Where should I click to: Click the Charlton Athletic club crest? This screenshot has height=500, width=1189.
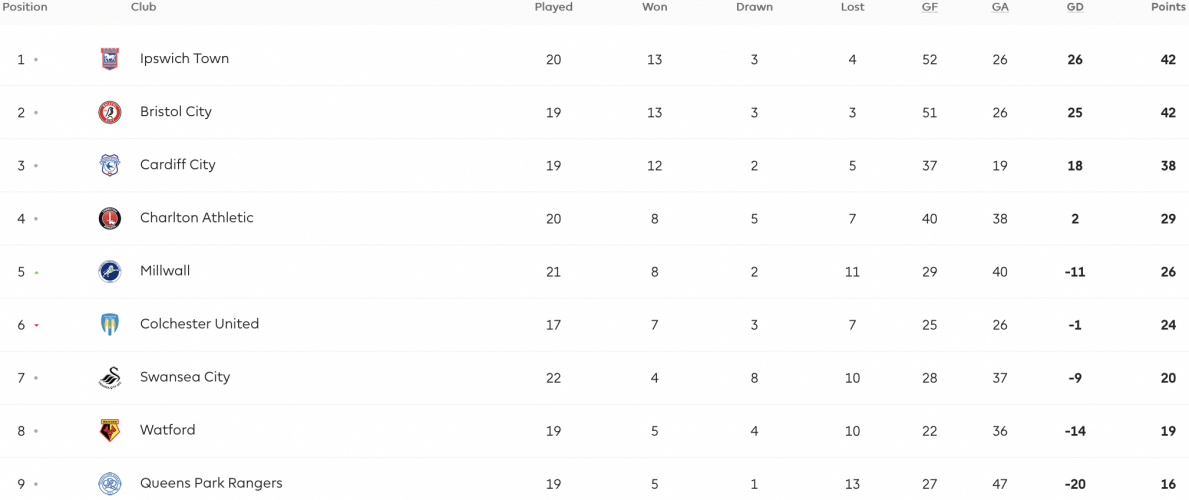[110, 219]
